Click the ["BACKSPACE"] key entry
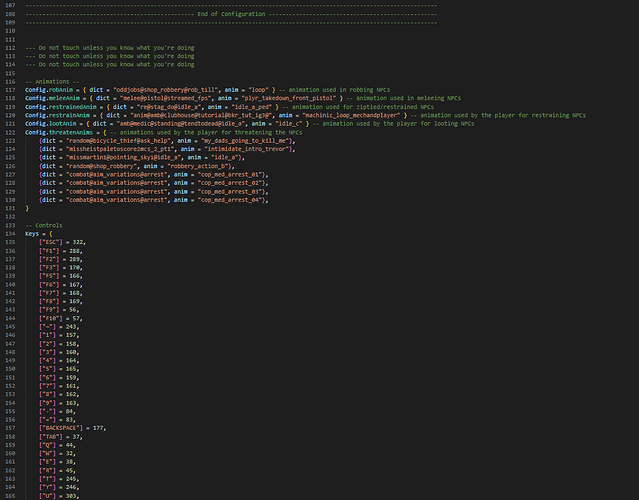Image resolution: width=639 pixels, height=500 pixels. pyautogui.click(x=61, y=428)
